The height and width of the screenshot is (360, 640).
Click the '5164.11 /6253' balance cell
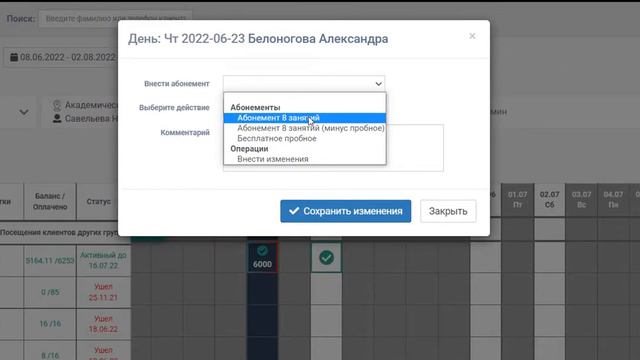pos(50,260)
